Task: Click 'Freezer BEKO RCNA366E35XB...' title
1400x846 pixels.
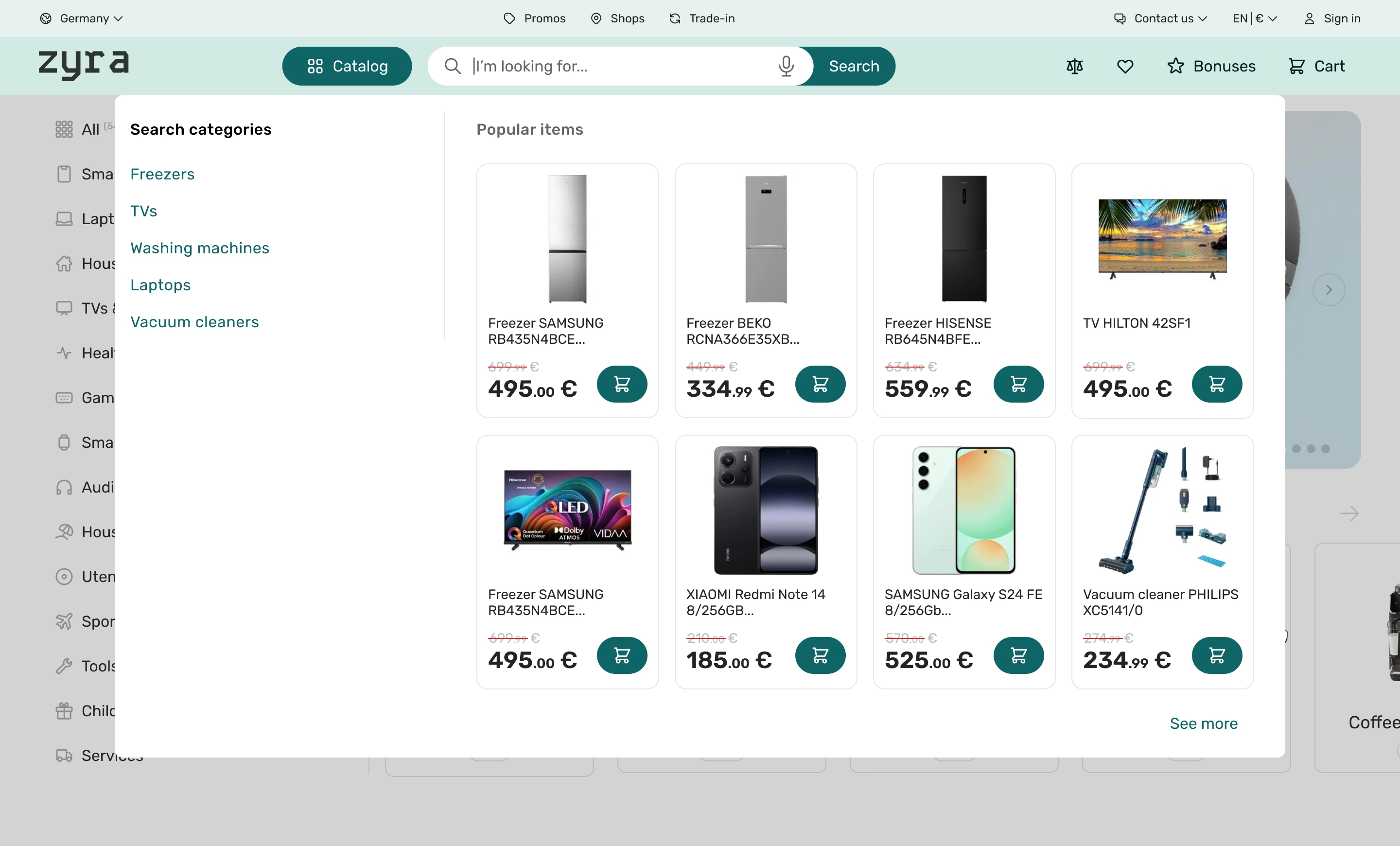Action: click(x=743, y=331)
